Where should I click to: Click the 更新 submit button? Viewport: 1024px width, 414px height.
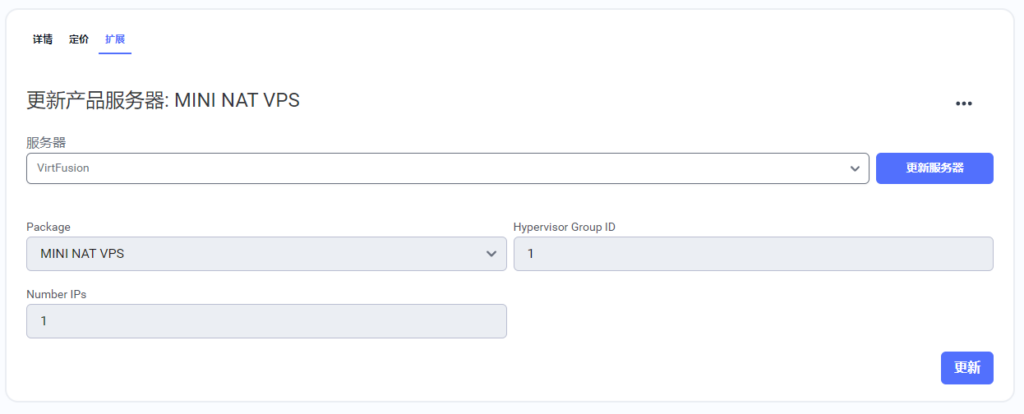tap(966, 367)
